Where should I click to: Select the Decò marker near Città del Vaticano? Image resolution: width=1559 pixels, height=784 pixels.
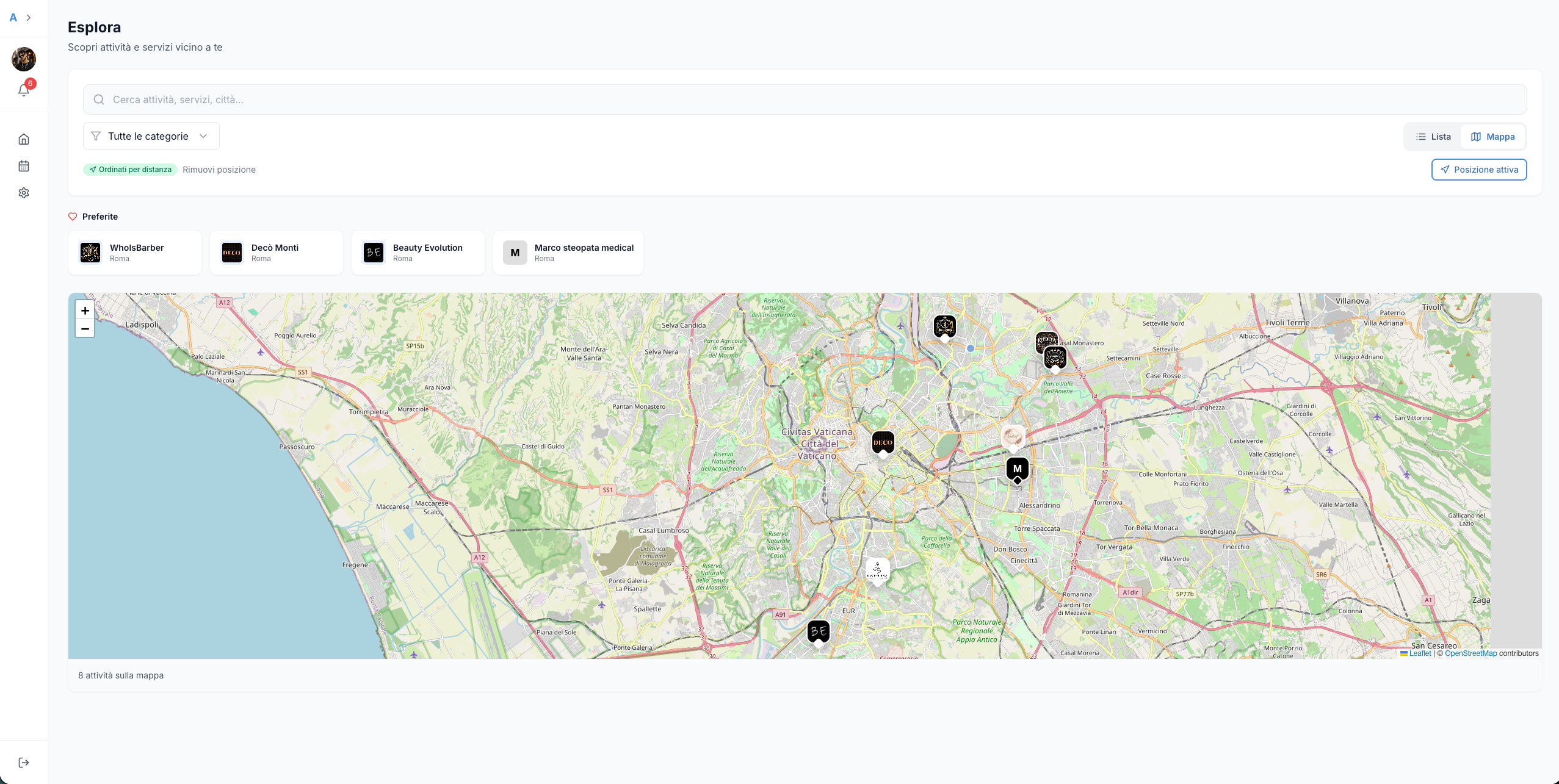[883, 441]
